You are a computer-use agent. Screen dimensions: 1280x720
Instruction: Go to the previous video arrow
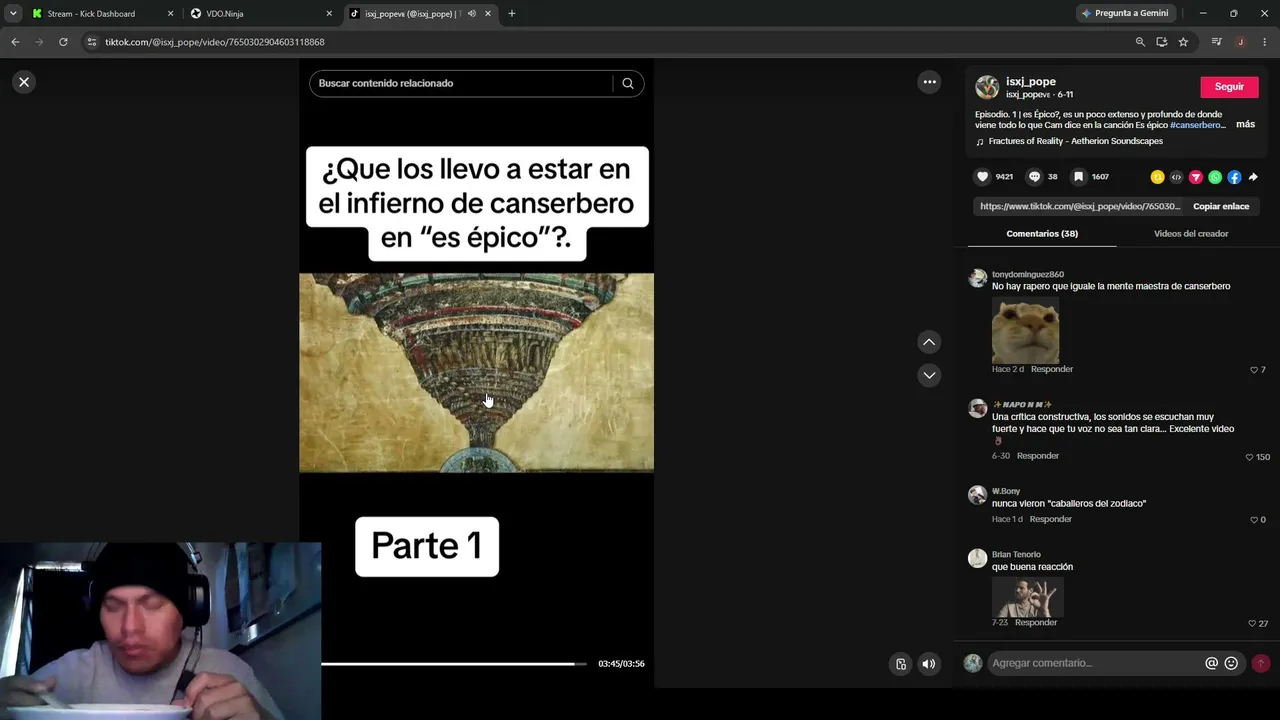929,342
